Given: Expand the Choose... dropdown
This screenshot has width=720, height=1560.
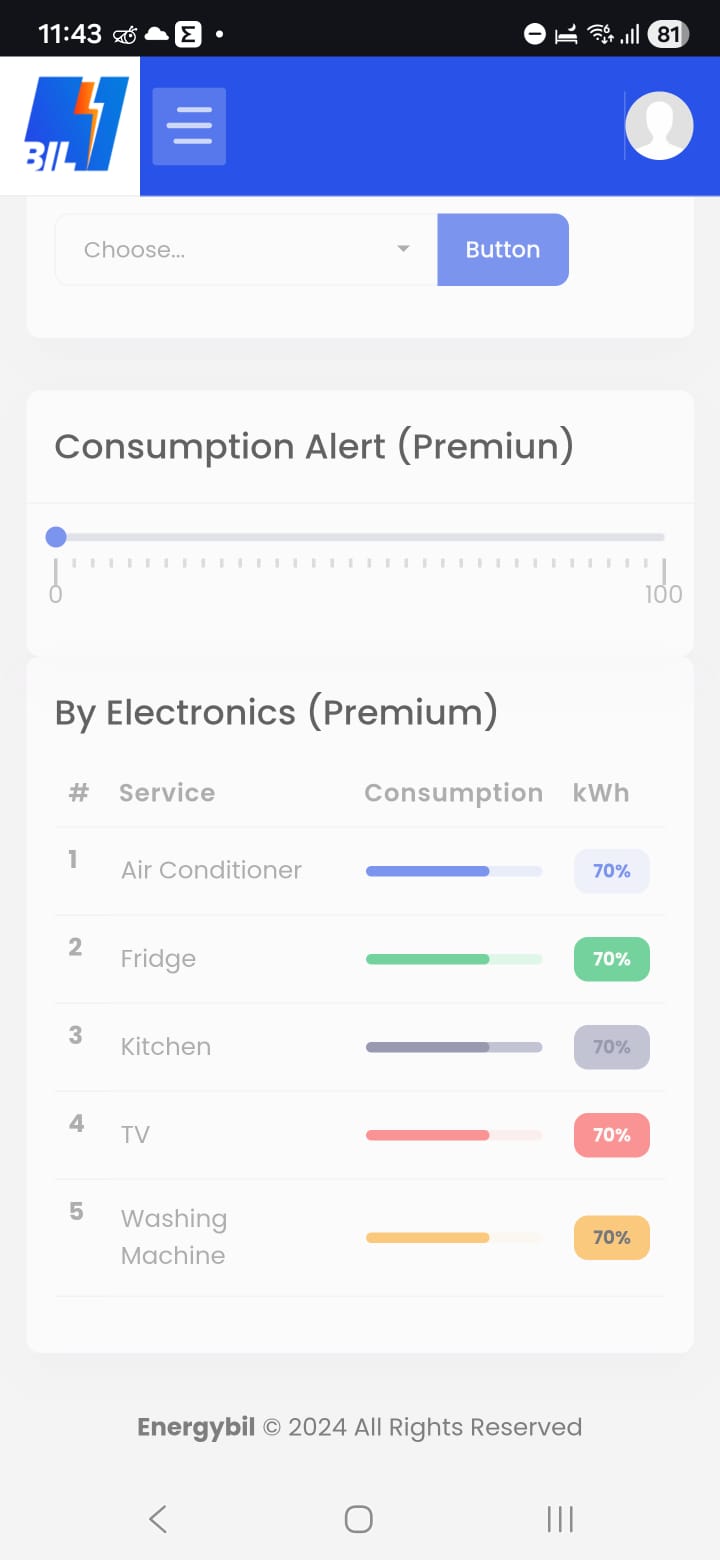Looking at the screenshot, I should tap(246, 250).
